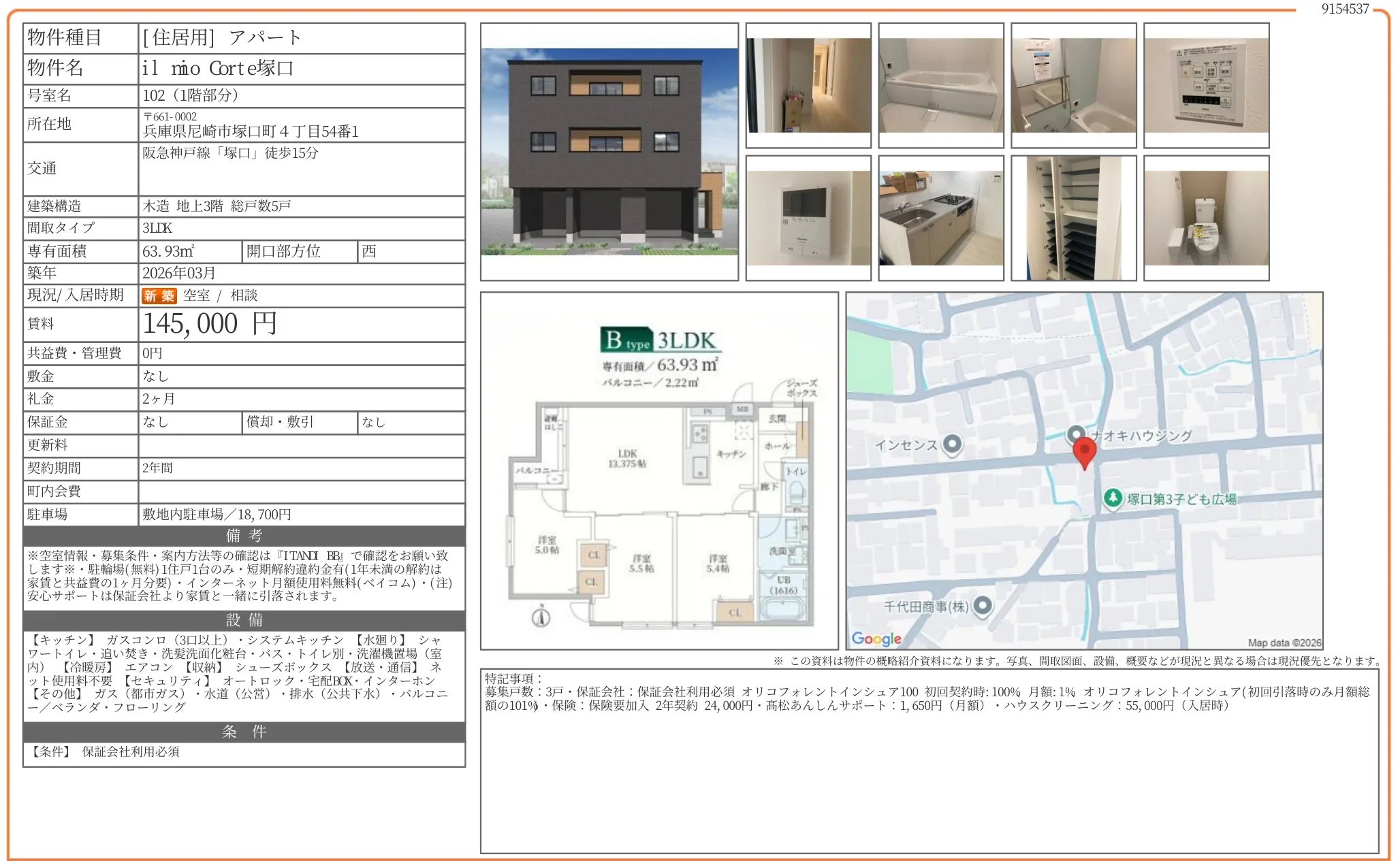Open the intercom monitor panel thumbnail

[x=808, y=218]
